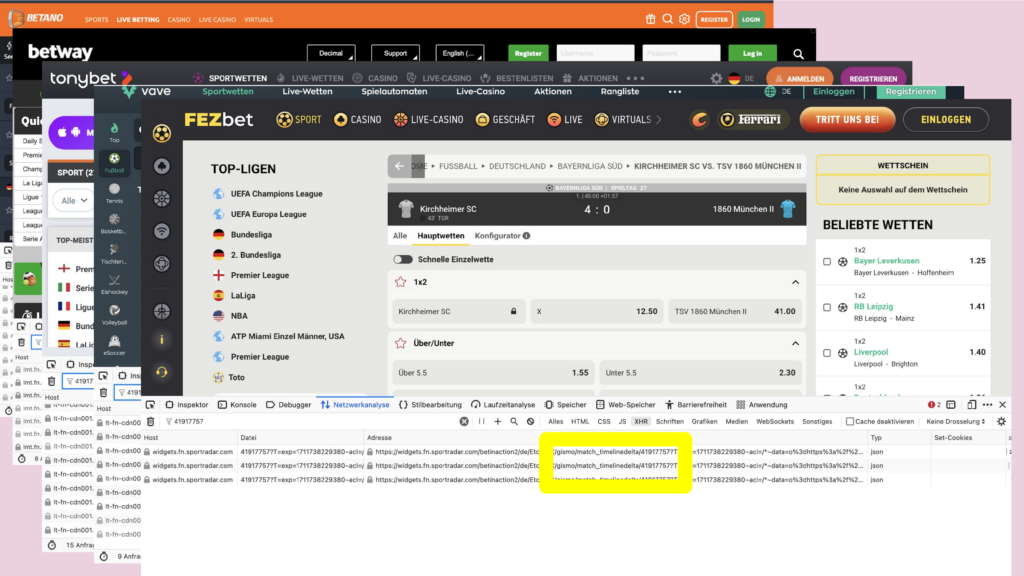Click the soccer ball icon atop FEZbet sidebar

(x=162, y=133)
